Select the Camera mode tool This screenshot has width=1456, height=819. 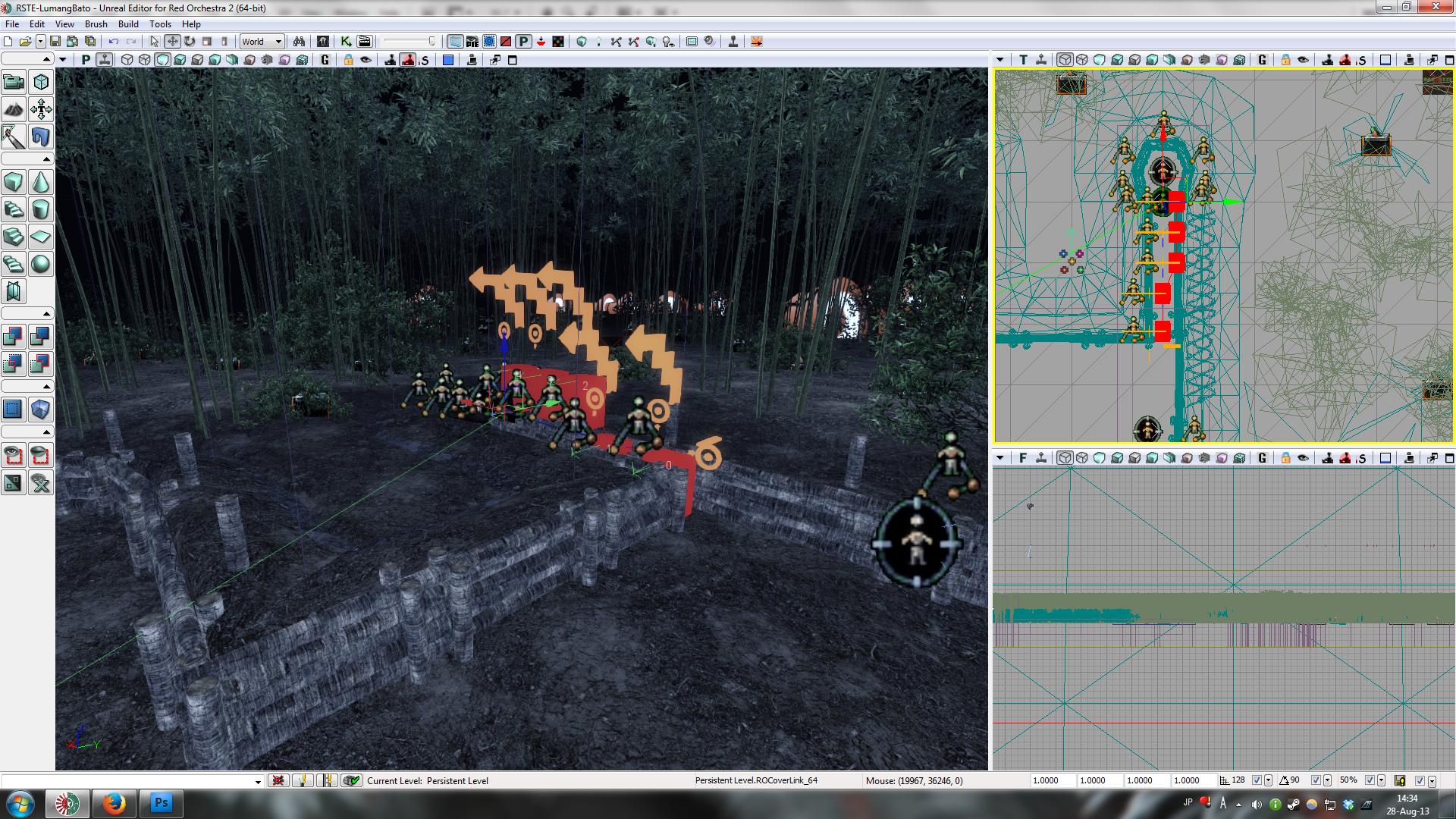(14, 82)
